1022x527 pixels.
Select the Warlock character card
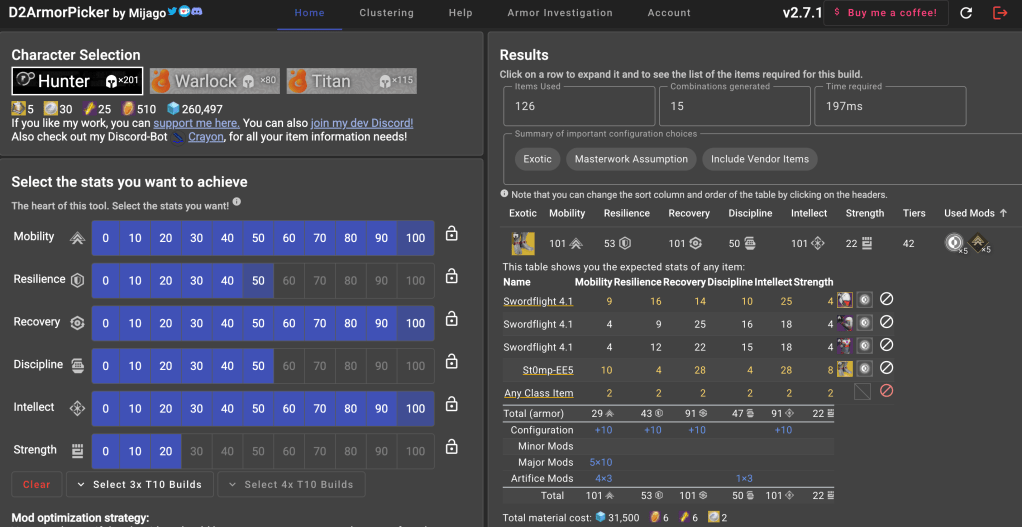click(x=214, y=81)
